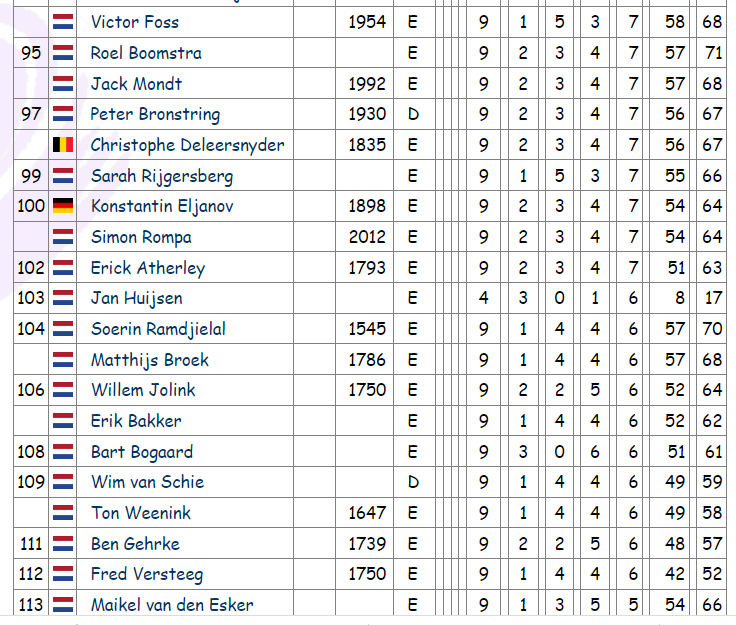Select Jack Mondt's name
Image resolution: width=736 pixels, height=625 pixels.
[x=136, y=84]
